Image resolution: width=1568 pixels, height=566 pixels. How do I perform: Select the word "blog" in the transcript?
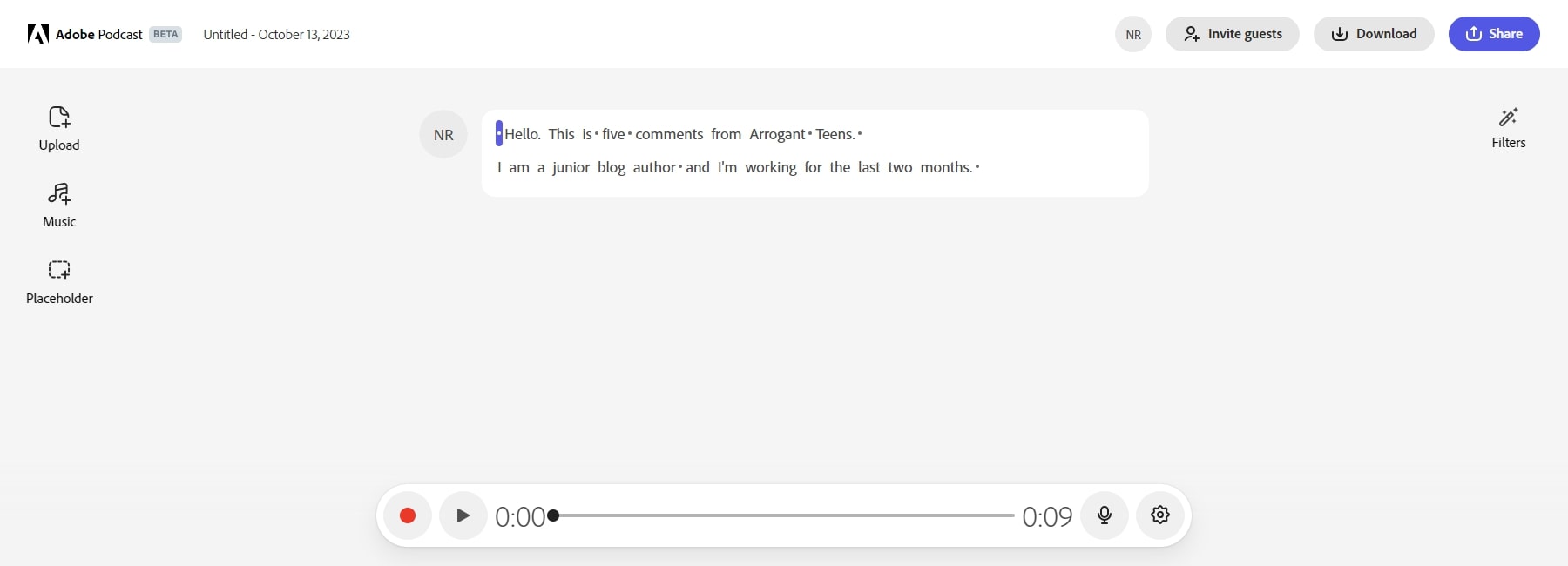click(612, 167)
